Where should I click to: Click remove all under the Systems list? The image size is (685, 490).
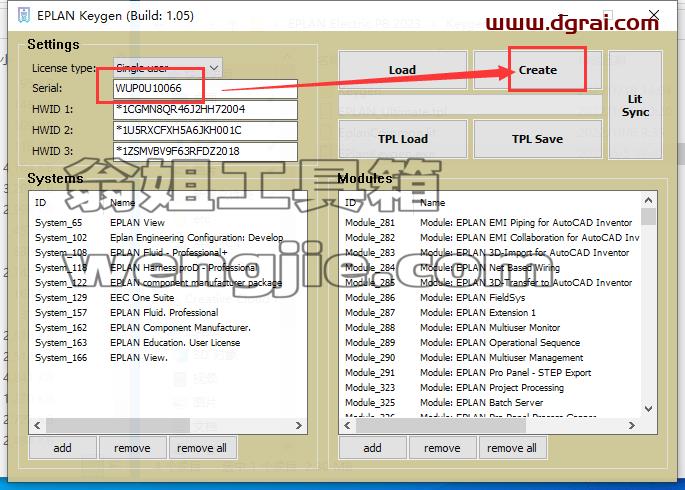202,448
